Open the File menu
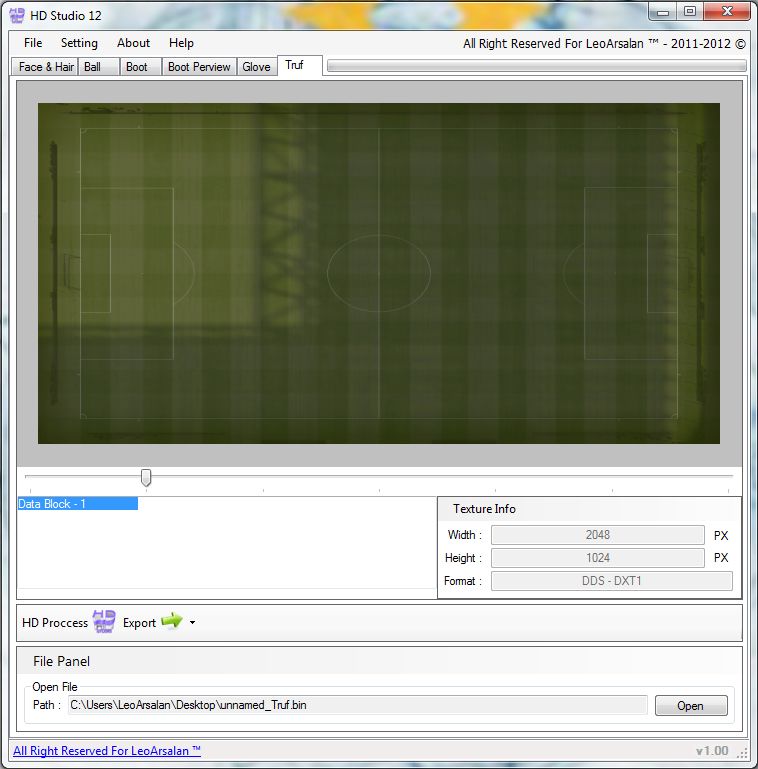The width and height of the screenshot is (758, 769). (x=33, y=43)
